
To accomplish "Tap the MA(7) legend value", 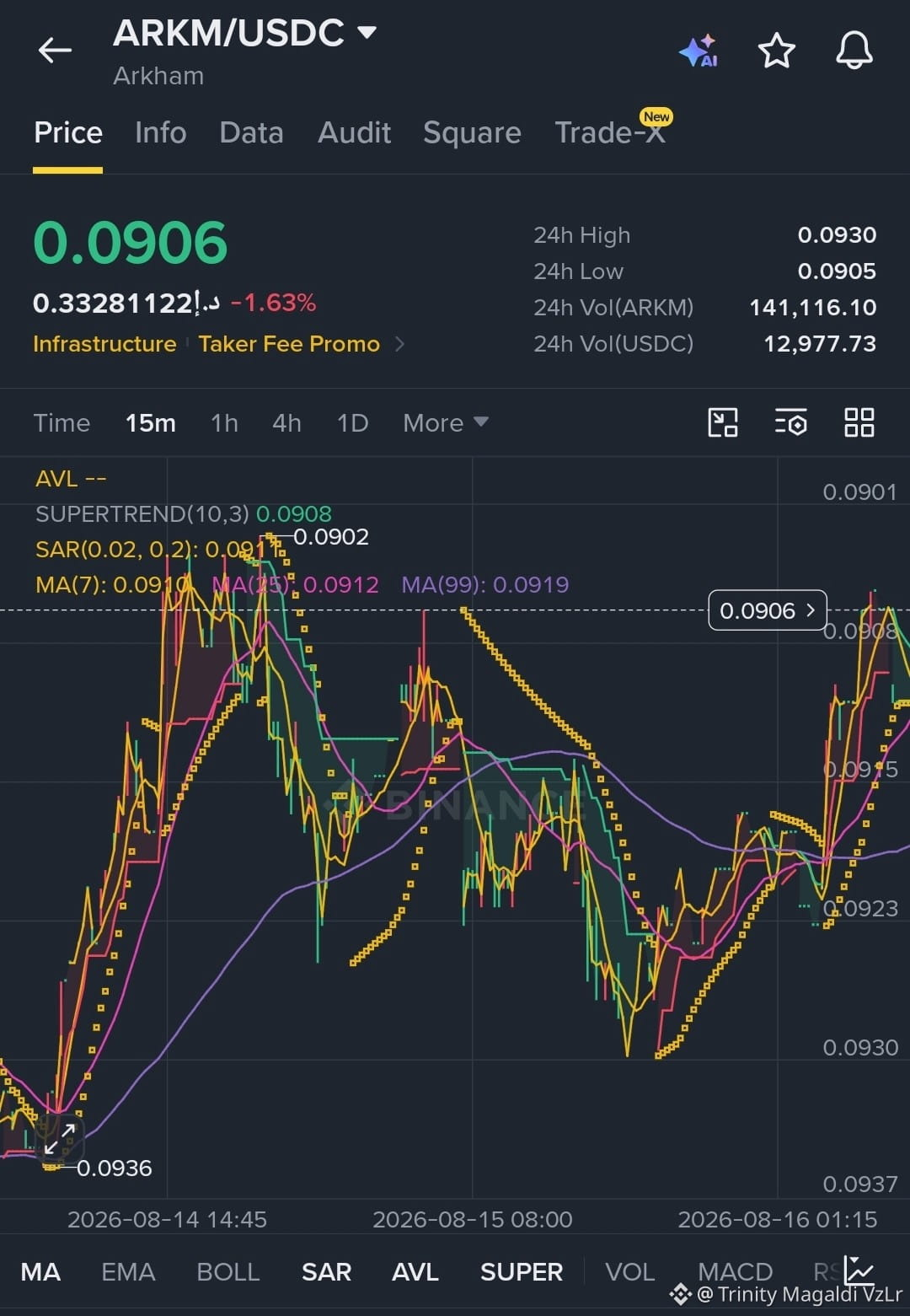I will (113, 584).
